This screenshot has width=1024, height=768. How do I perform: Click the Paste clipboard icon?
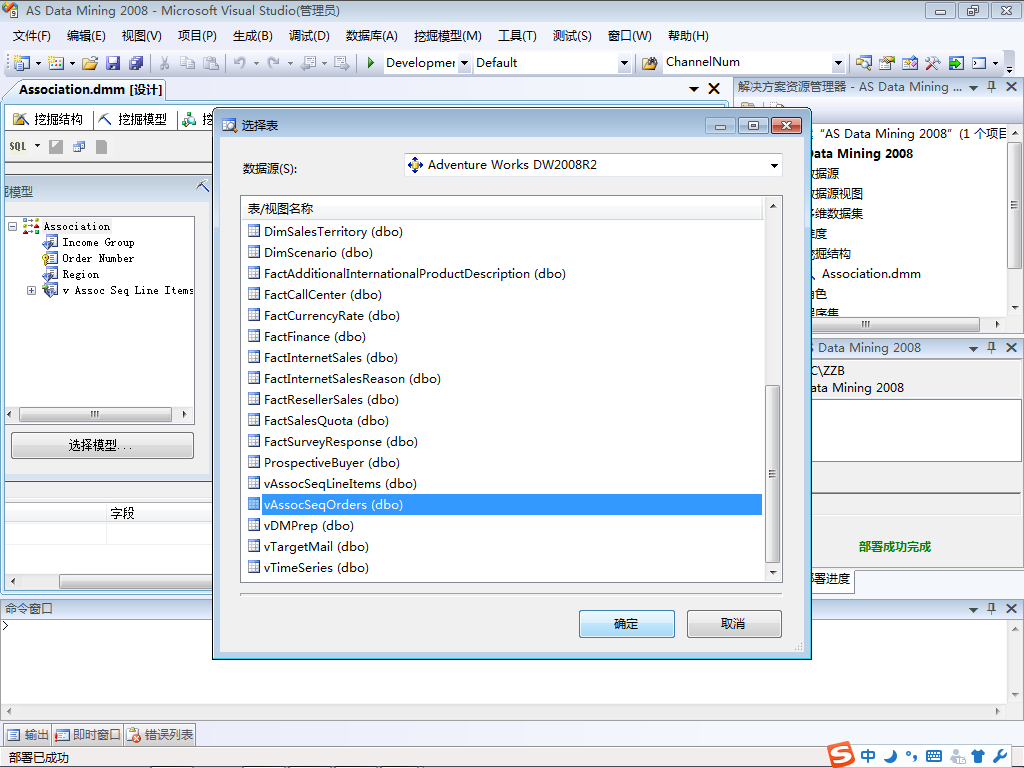click(x=211, y=63)
